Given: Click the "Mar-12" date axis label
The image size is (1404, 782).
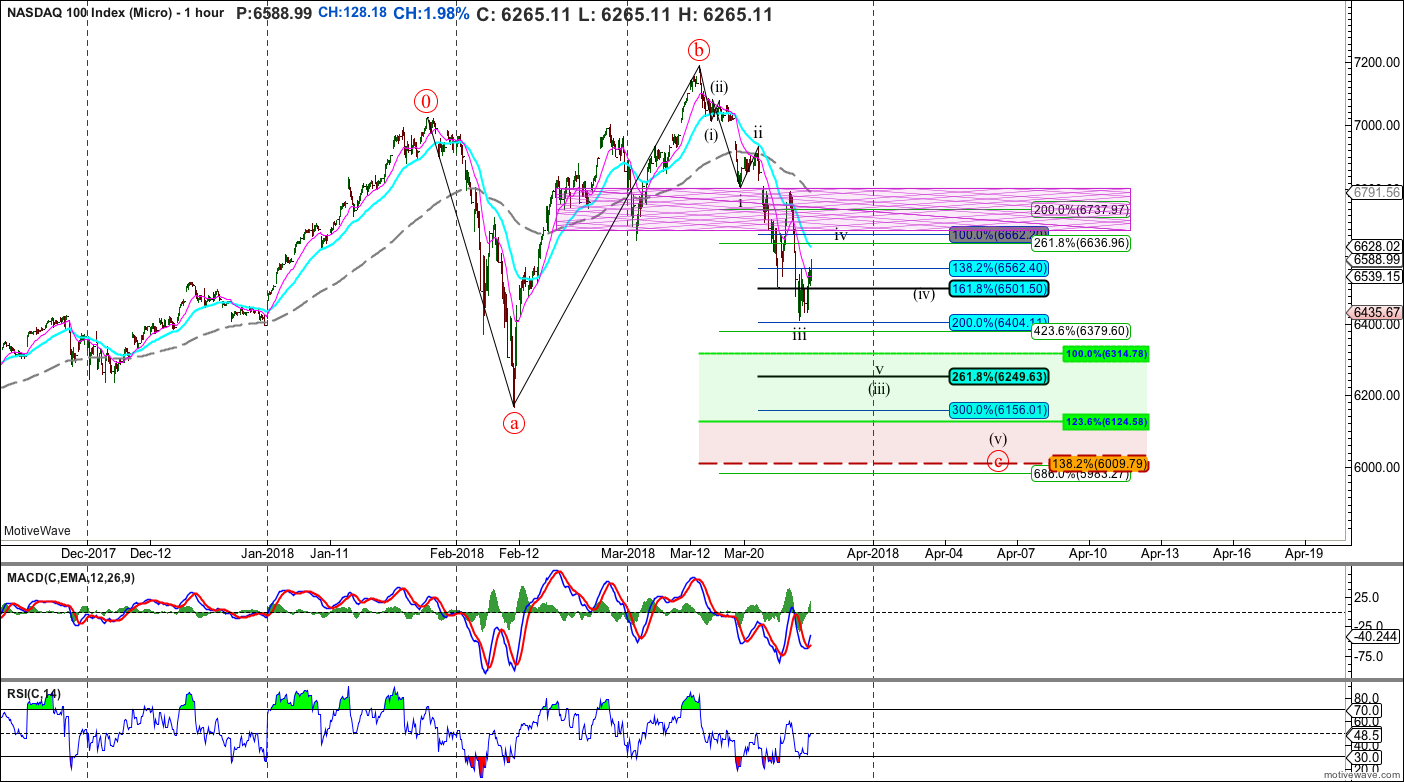Looking at the screenshot, I should click(x=690, y=552).
